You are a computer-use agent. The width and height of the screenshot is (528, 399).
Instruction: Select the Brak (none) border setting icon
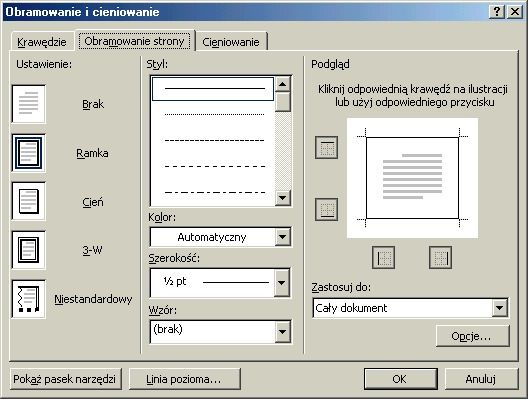29,104
